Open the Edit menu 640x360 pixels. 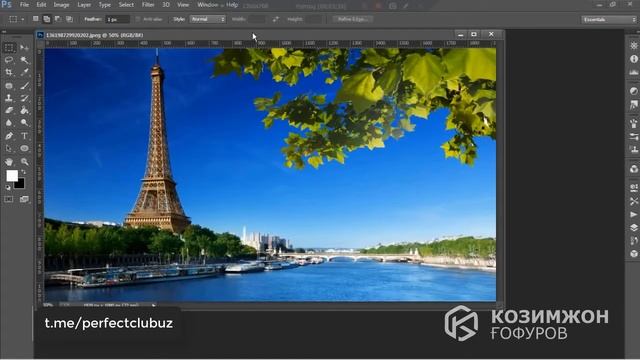click(41, 5)
